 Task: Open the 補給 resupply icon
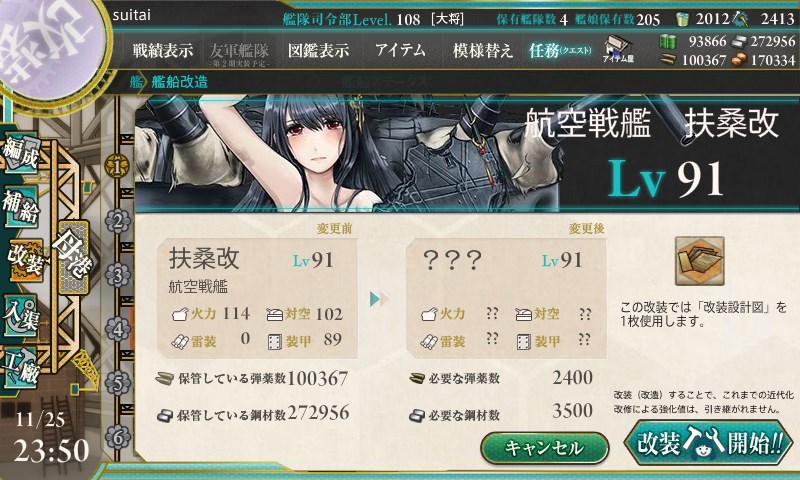tap(21, 207)
